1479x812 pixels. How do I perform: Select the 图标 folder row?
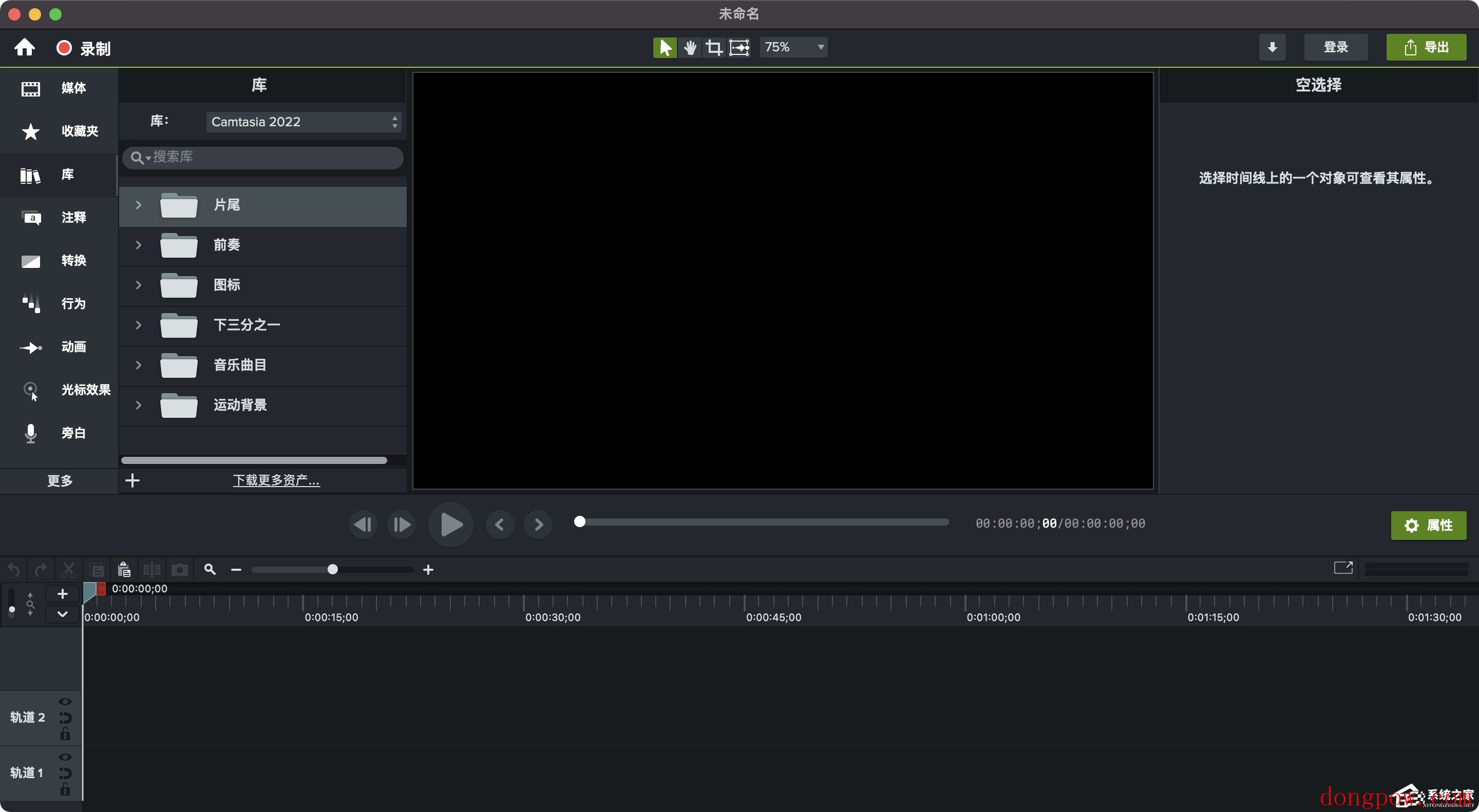click(263, 286)
